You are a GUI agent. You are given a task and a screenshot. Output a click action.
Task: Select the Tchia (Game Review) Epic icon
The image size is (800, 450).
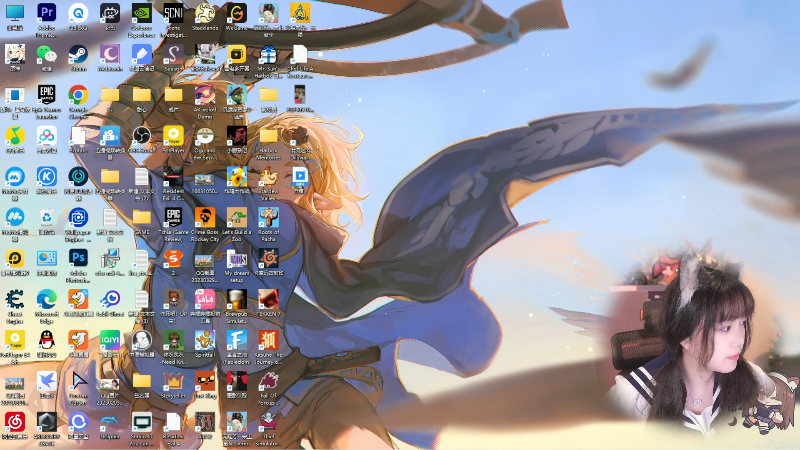tap(173, 217)
